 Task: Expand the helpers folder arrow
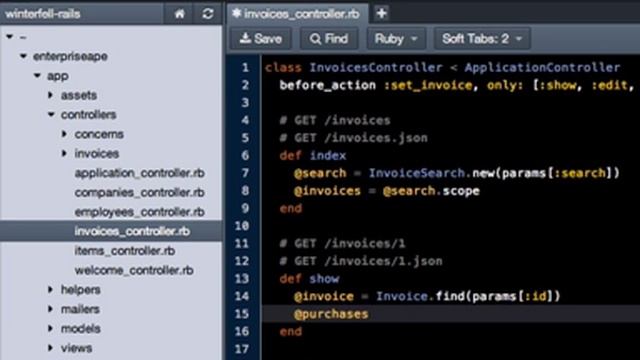pyautogui.click(x=51, y=289)
